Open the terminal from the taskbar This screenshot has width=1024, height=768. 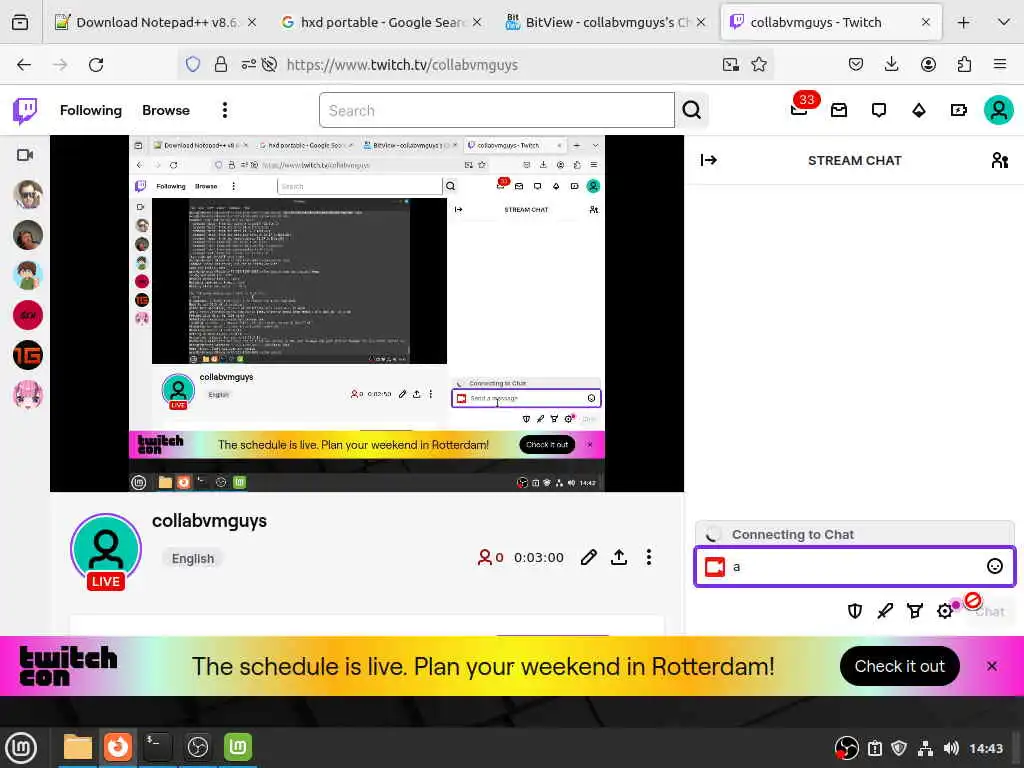tap(157, 747)
